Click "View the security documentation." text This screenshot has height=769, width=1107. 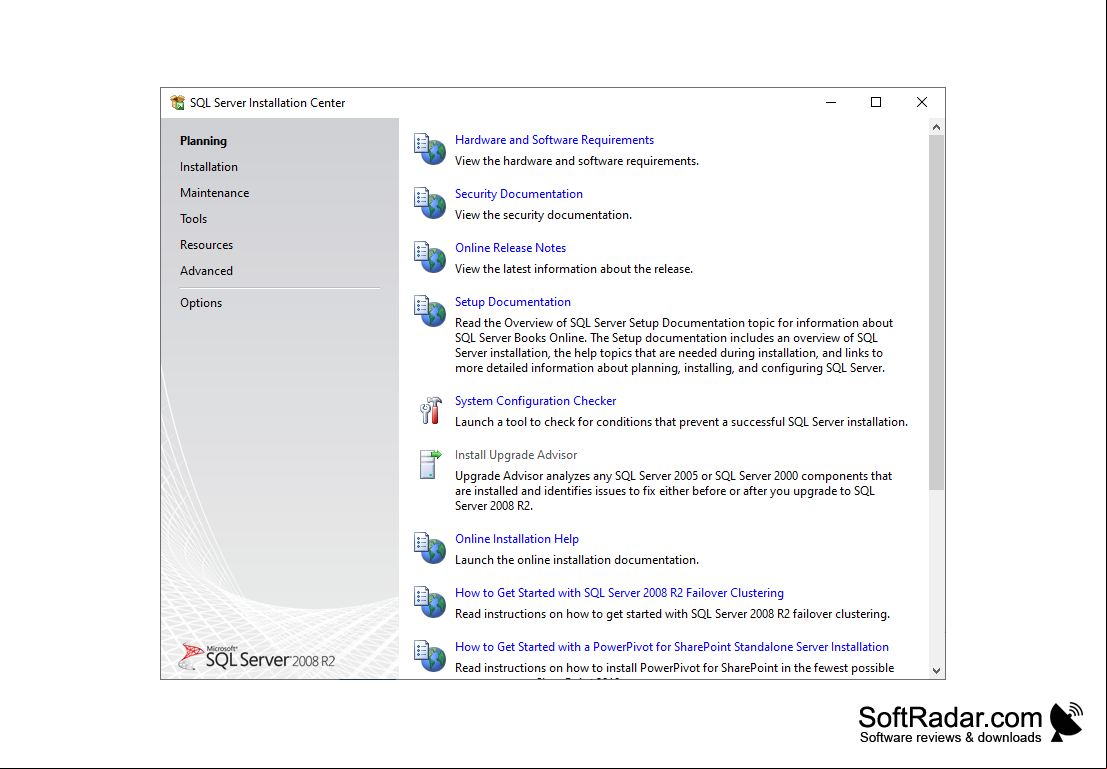coord(544,215)
